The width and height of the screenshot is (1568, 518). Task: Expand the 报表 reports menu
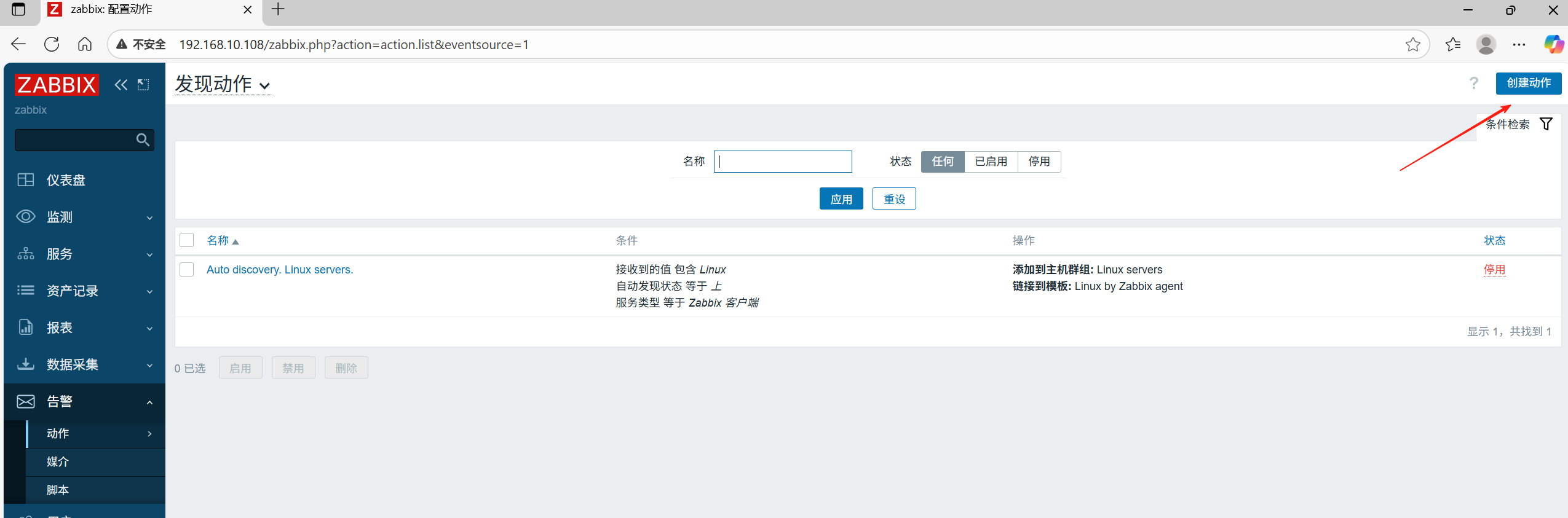tap(84, 328)
